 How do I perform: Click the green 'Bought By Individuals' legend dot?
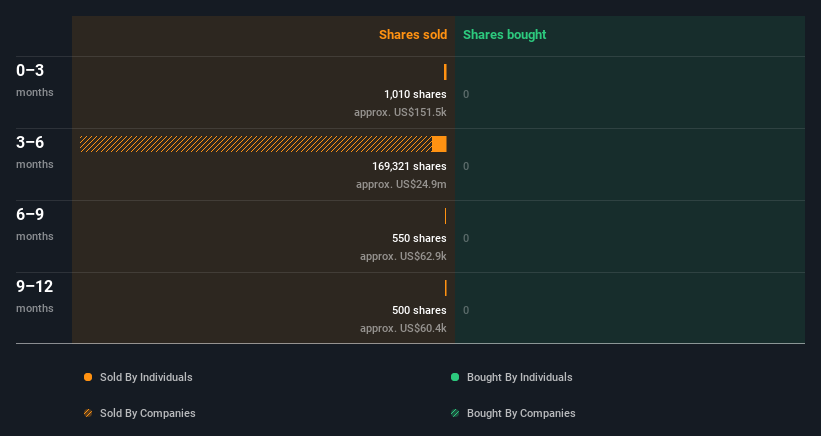[x=455, y=377]
